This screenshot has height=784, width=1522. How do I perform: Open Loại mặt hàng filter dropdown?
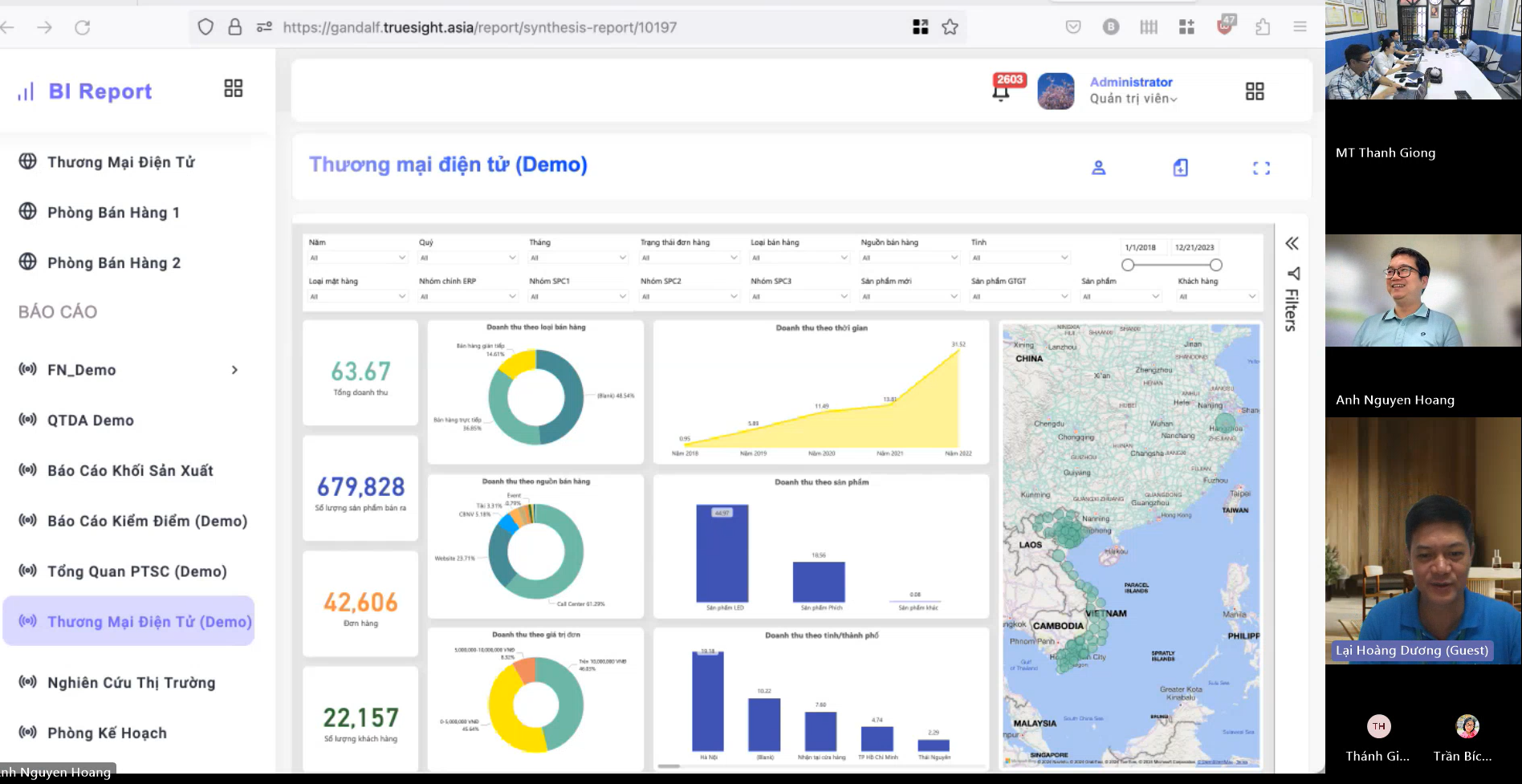(x=358, y=296)
